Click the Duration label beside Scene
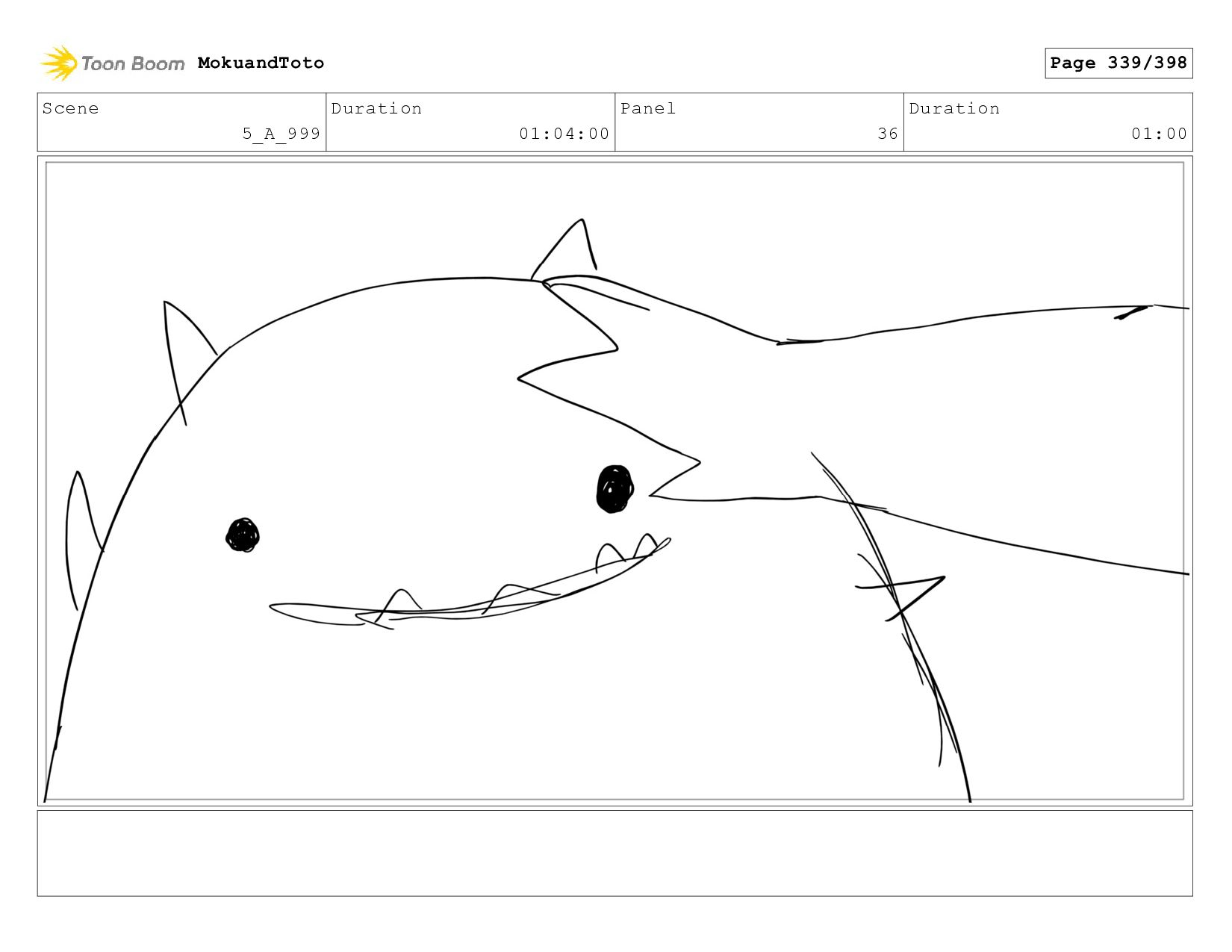Viewport: 1232px width, 952px height. 376,108
